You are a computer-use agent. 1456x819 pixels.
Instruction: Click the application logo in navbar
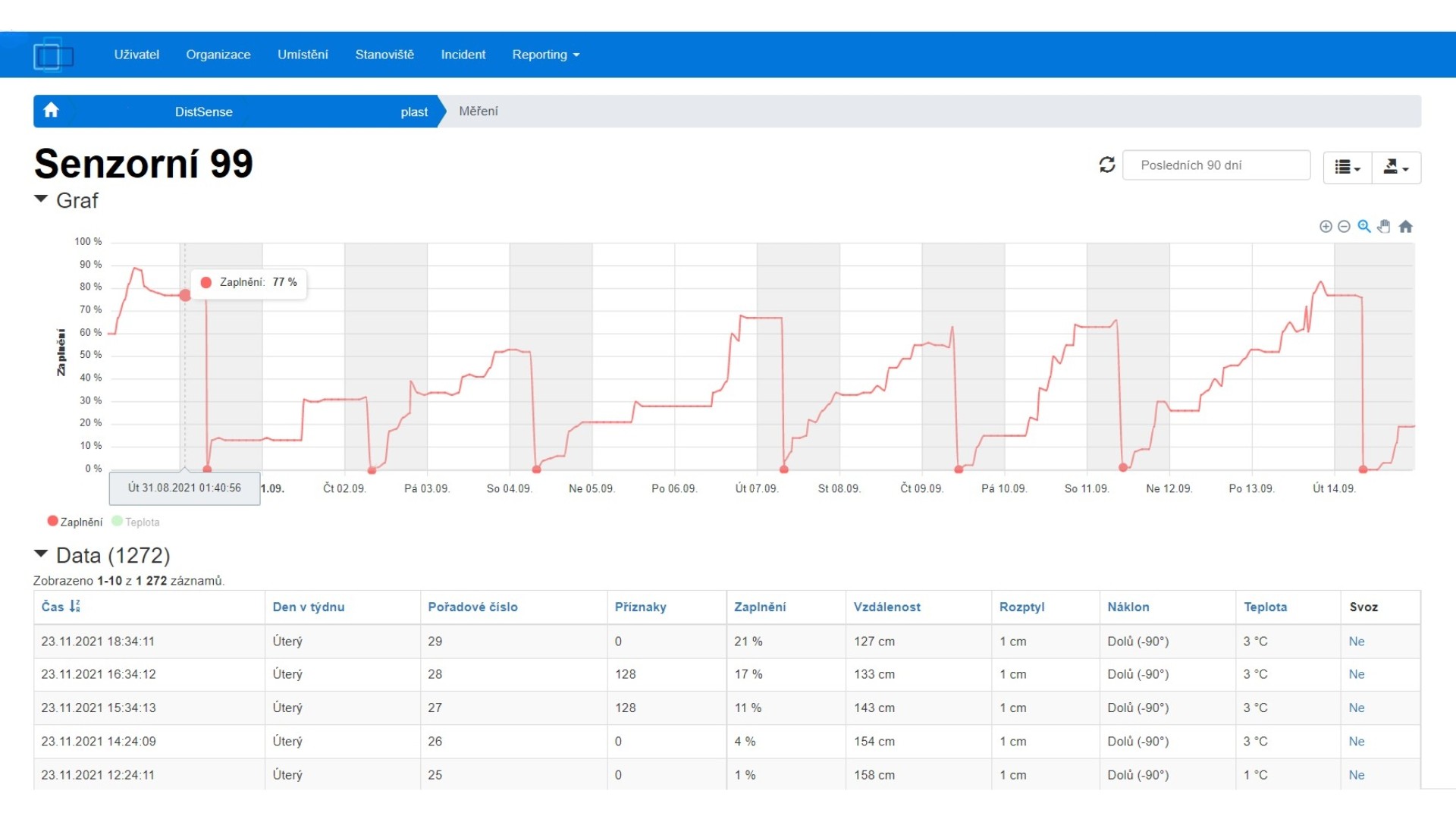[53, 55]
